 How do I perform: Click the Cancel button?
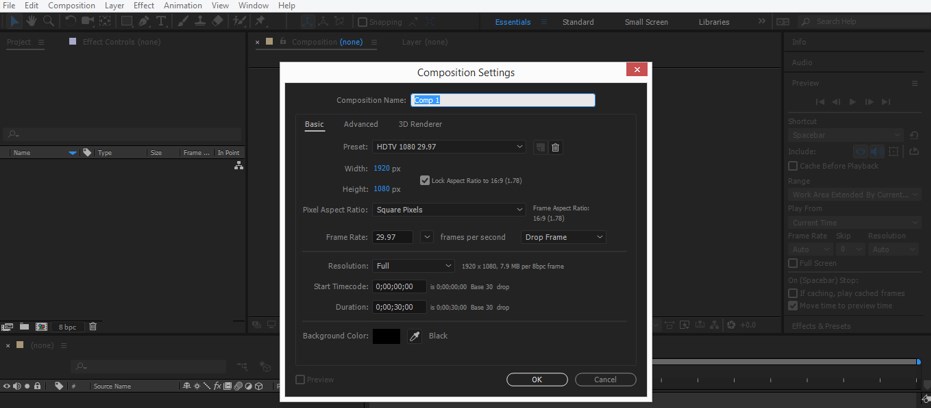[606, 379]
